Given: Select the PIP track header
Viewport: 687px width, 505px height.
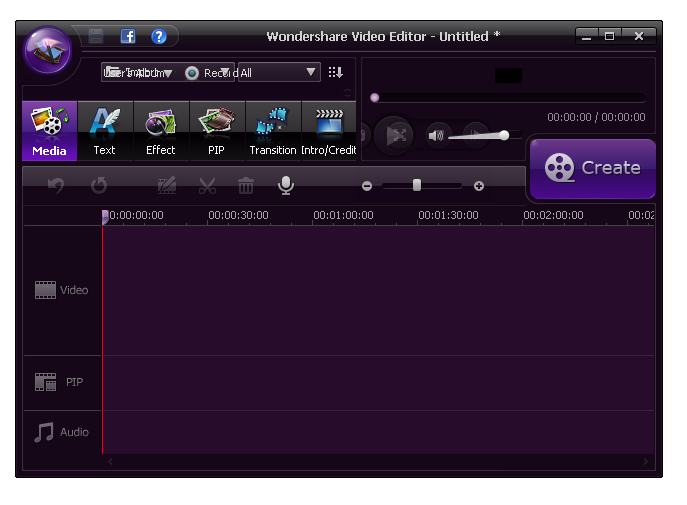Looking at the screenshot, I should 62,382.
